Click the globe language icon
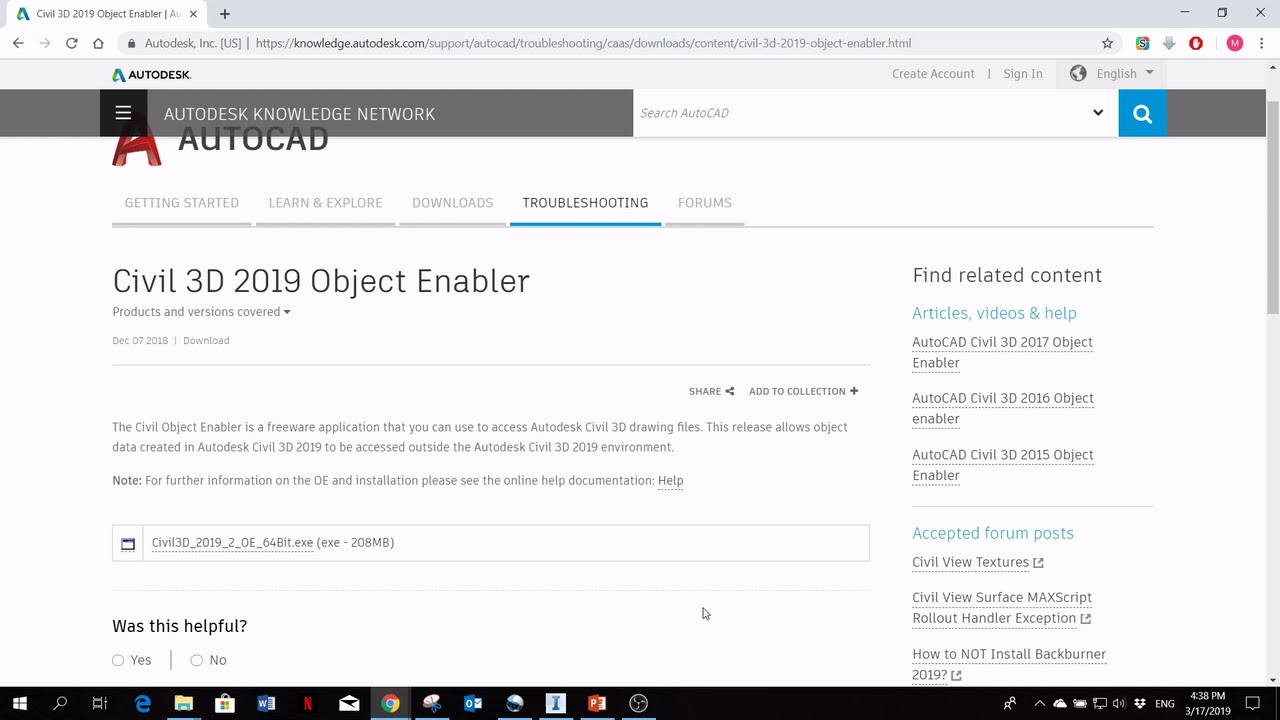The image size is (1280, 720). (x=1078, y=73)
